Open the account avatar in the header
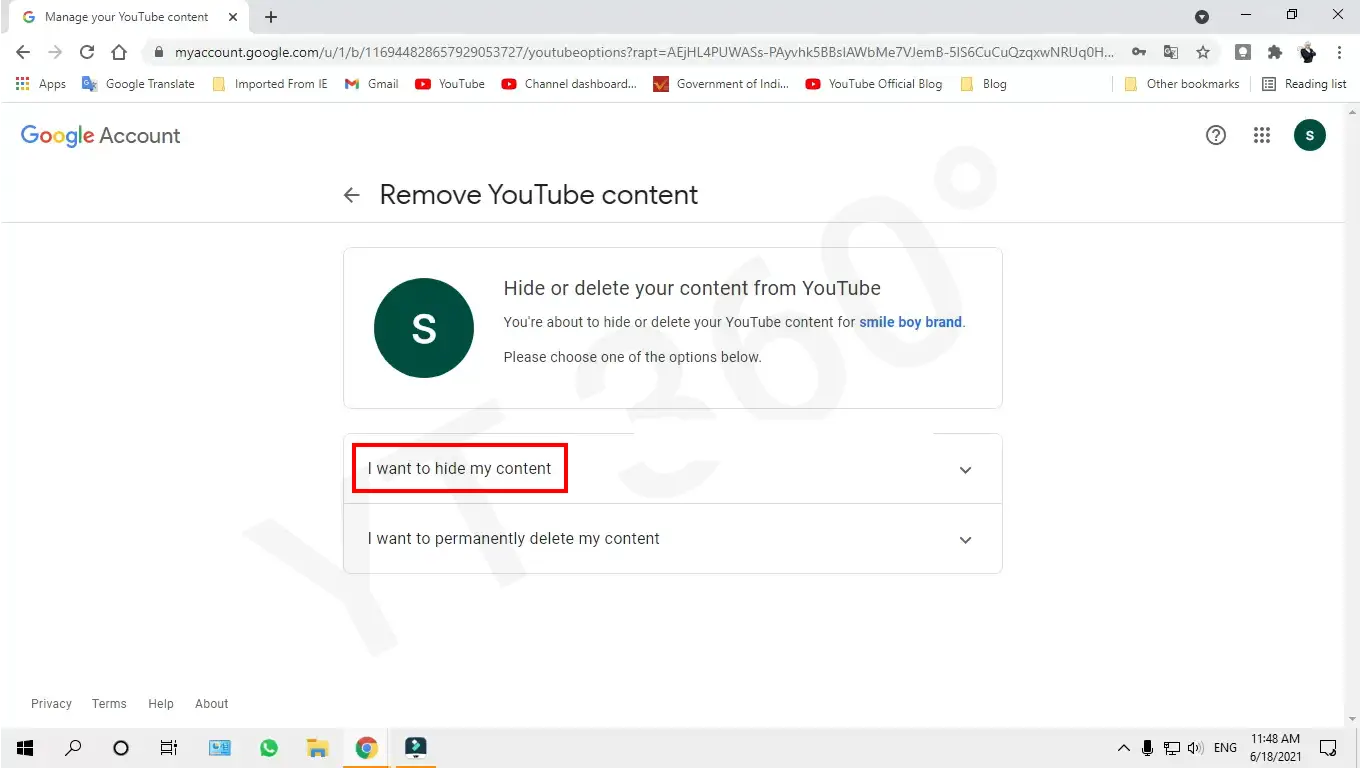1360x768 pixels. 1310,135
